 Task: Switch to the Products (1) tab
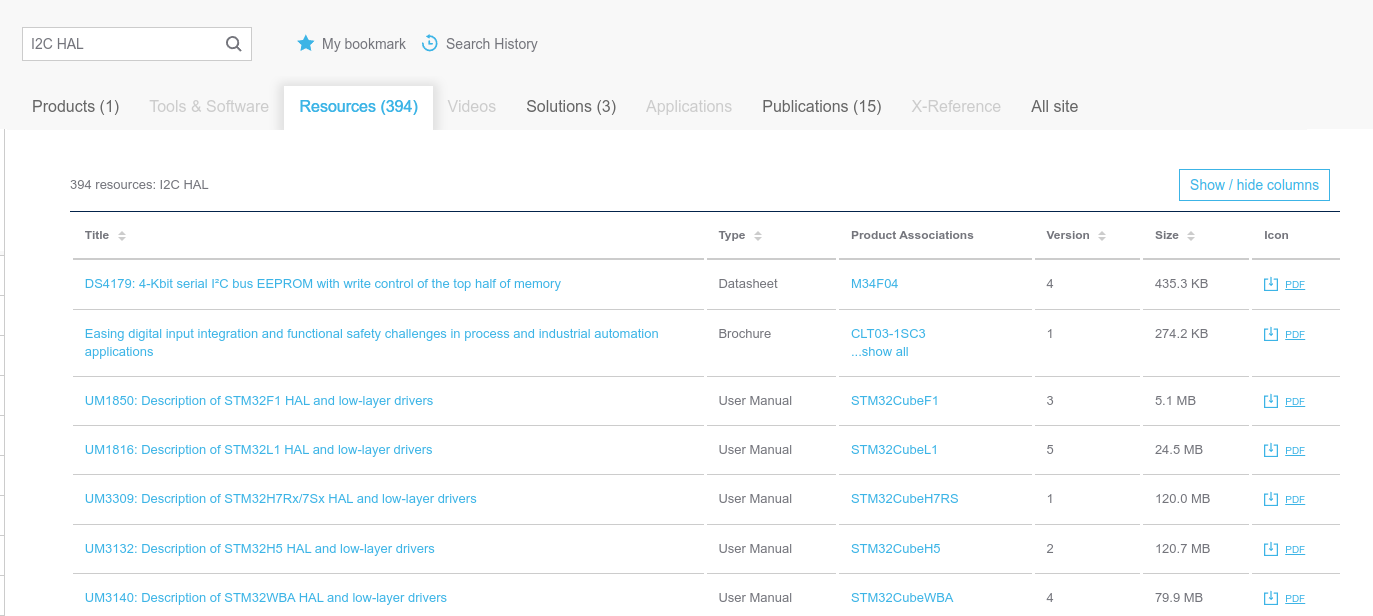[x=75, y=107]
